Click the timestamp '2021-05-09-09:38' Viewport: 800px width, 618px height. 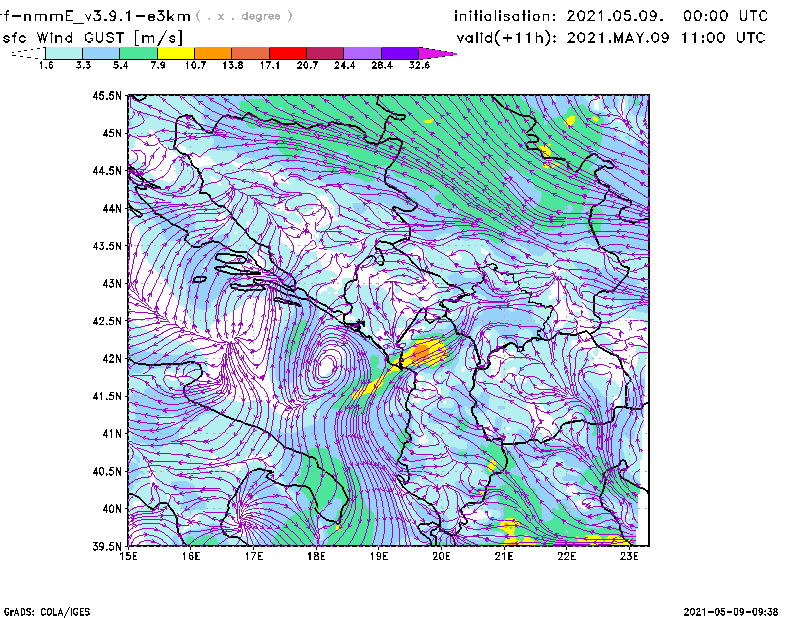pos(731,612)
